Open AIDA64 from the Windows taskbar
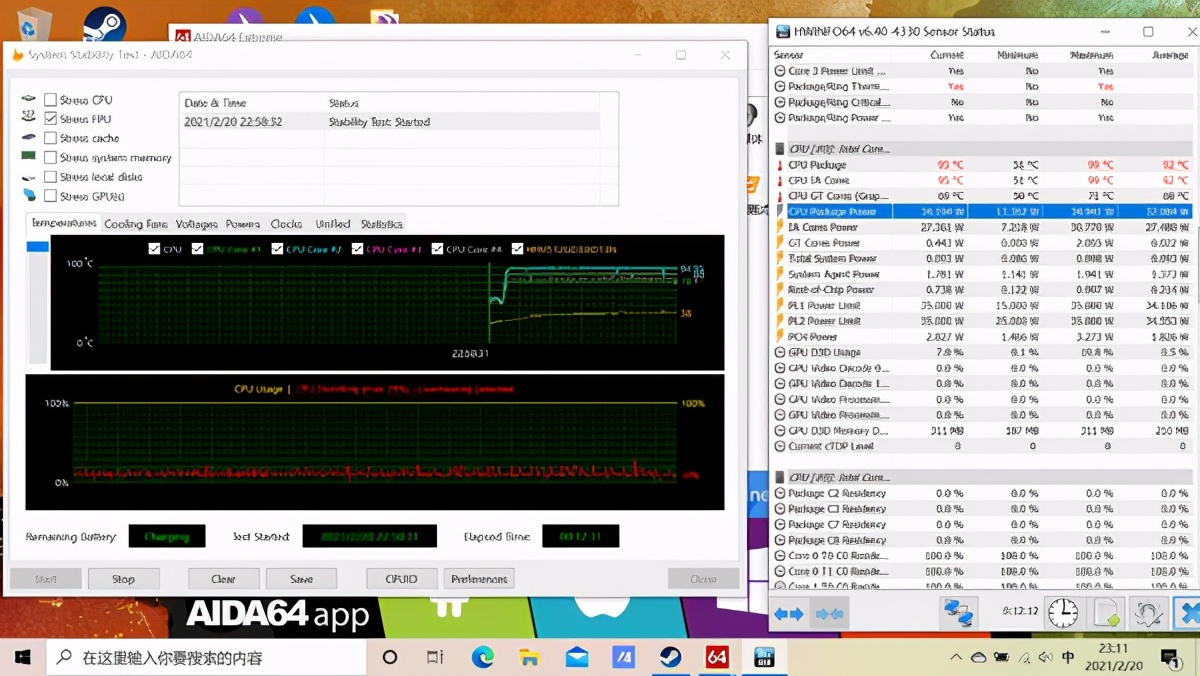The width and height of the screenshot is (1200, 676). 716,657
